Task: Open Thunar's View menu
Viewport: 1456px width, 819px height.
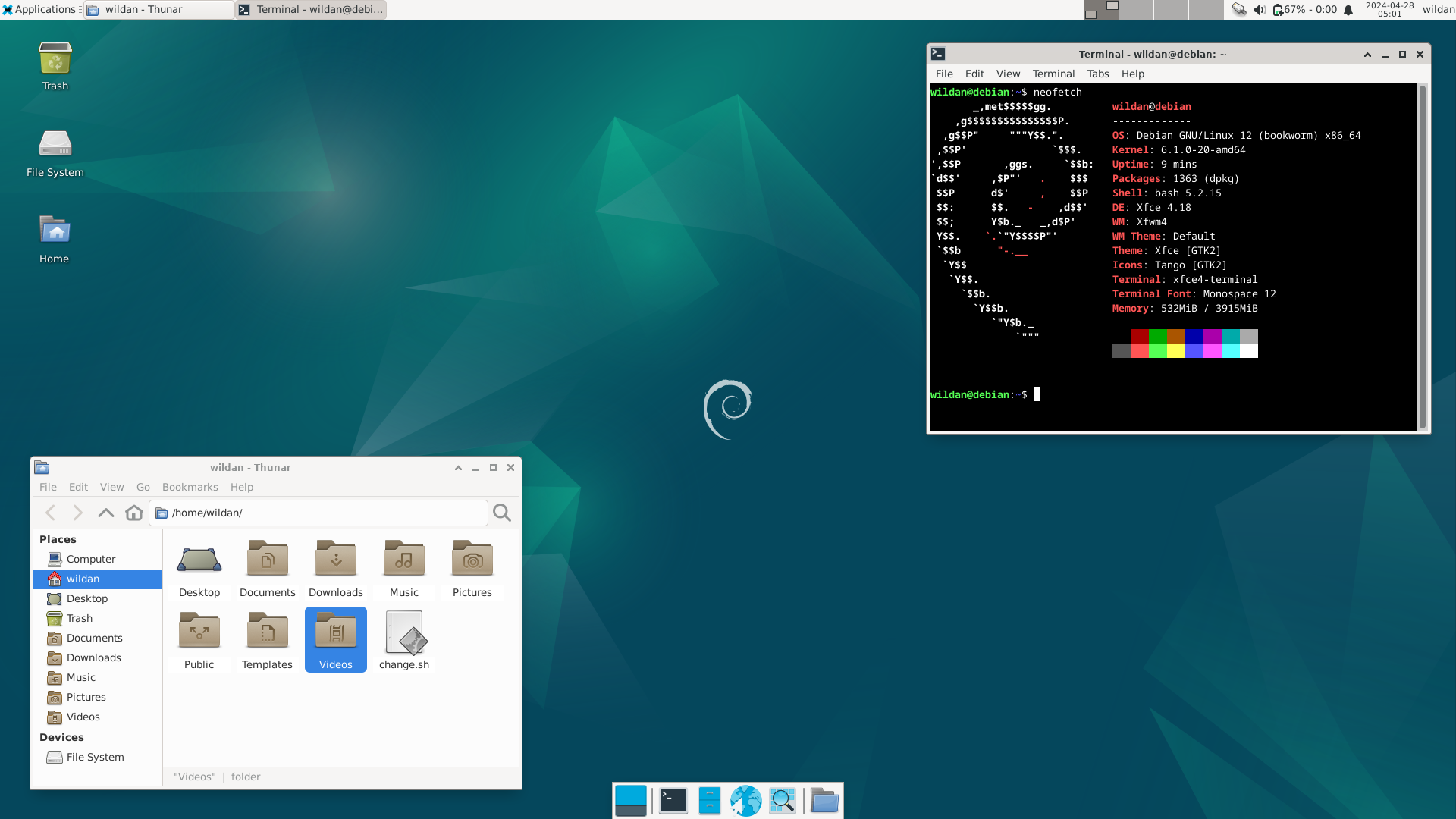Action: [x=111, y=487]
